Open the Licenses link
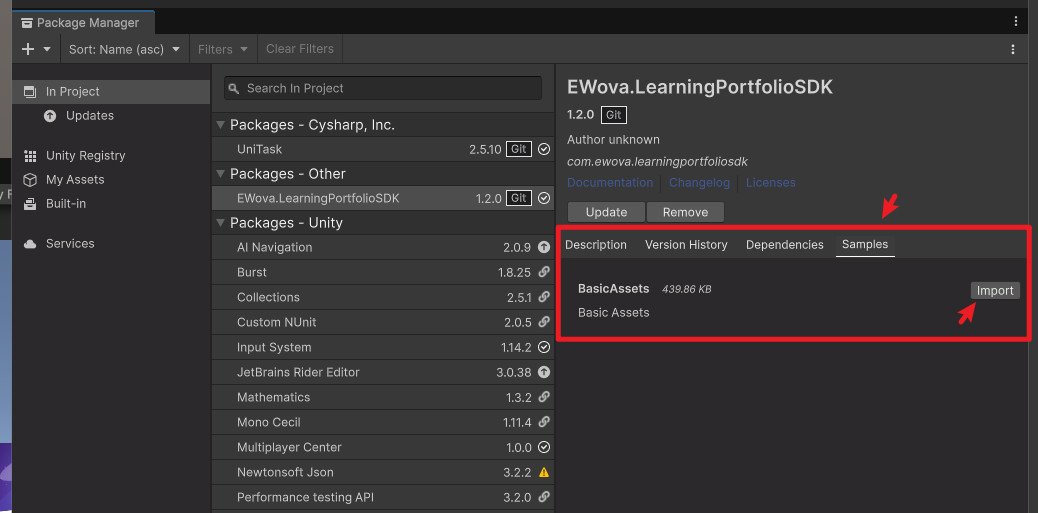The image size is (1038, 513). [x=771, y=183]
